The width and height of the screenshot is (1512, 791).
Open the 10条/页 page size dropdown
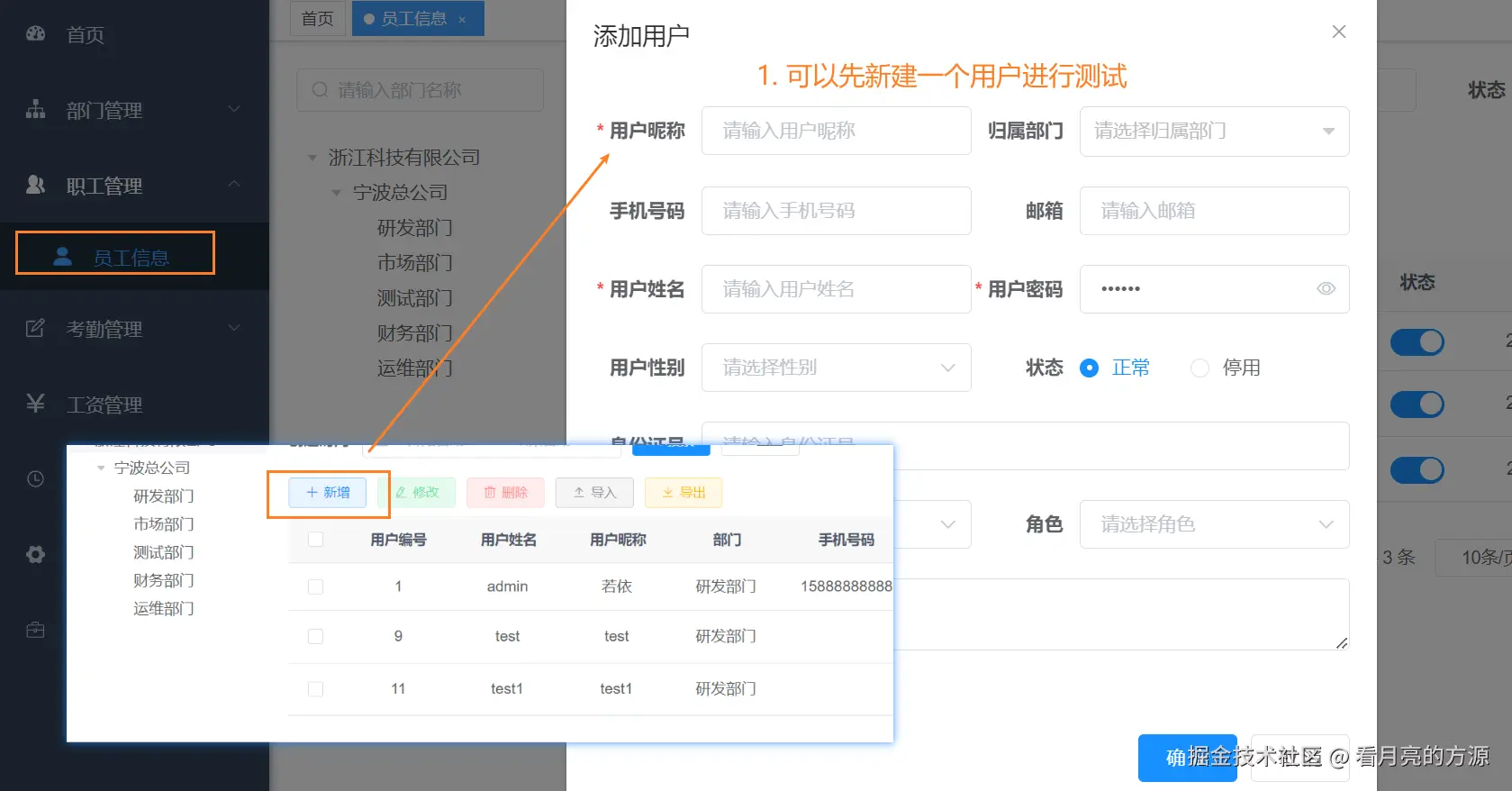coord(1473,558)
